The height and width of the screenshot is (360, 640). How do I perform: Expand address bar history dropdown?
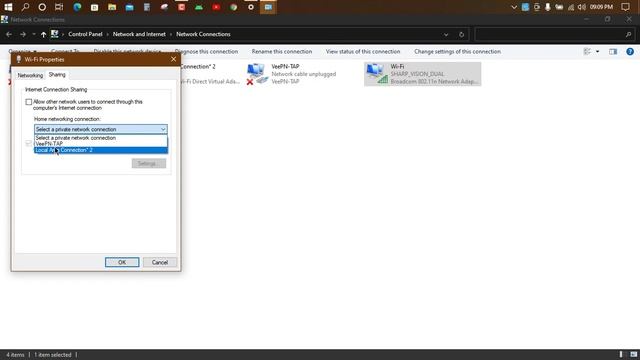446,35
